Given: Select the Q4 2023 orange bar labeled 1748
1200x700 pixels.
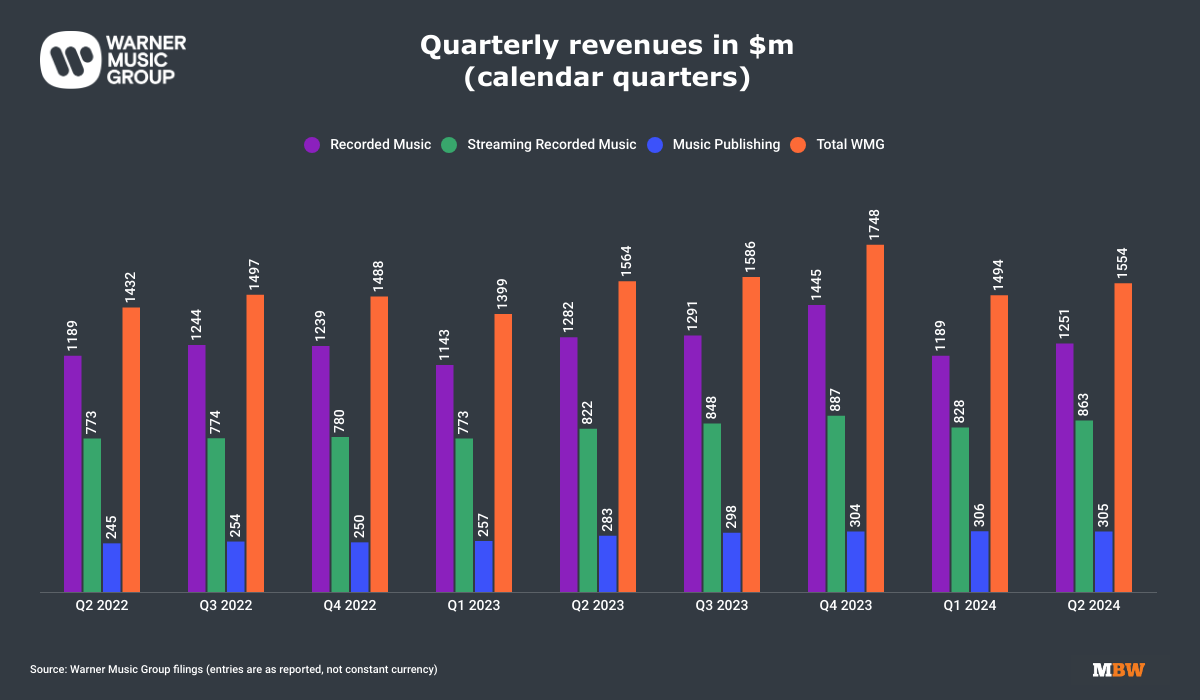Looking at the screenshot, I should (x=875, y=418).
